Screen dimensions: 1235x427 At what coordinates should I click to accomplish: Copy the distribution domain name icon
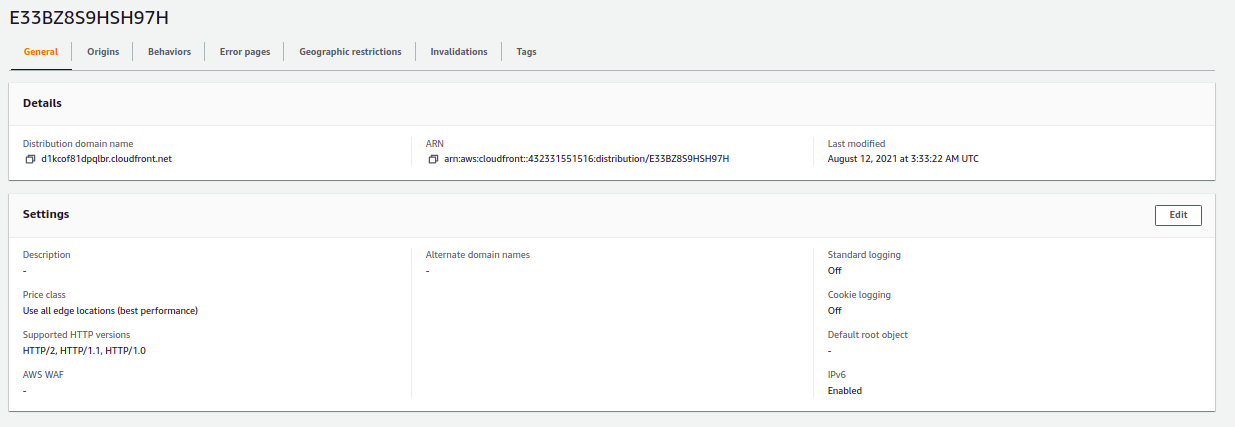30,159
